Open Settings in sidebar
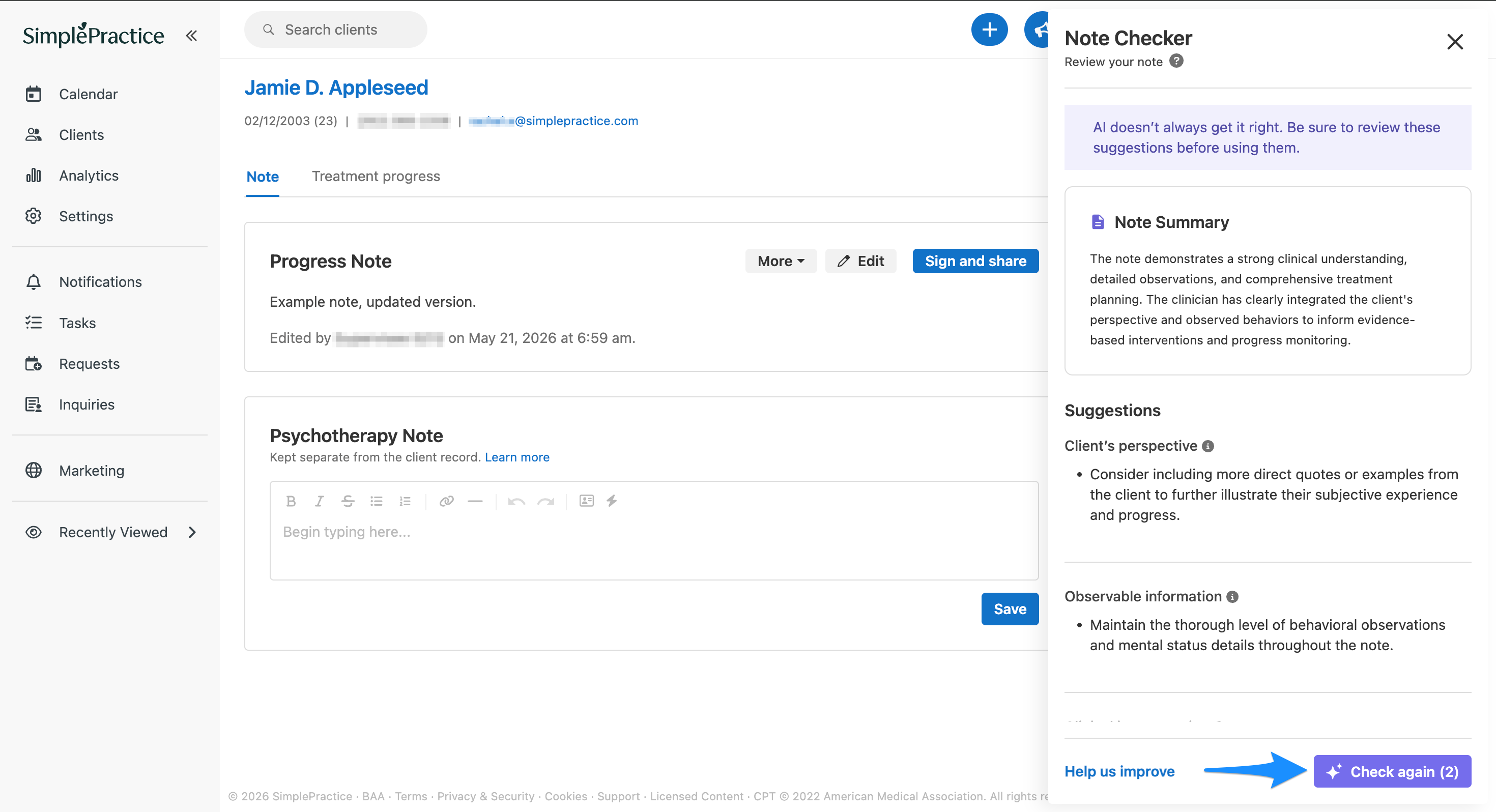1496x812 pixels. point(86,216)
